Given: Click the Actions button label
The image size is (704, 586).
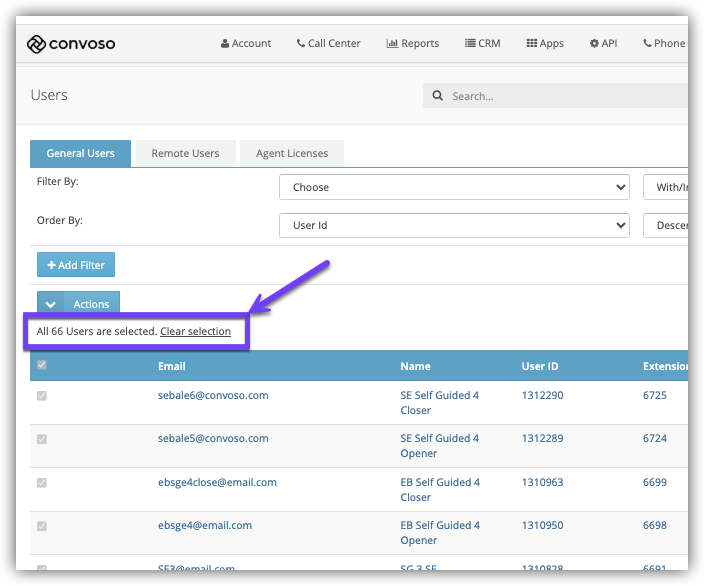Looking at the screenshot, I should tap(91, 304).
